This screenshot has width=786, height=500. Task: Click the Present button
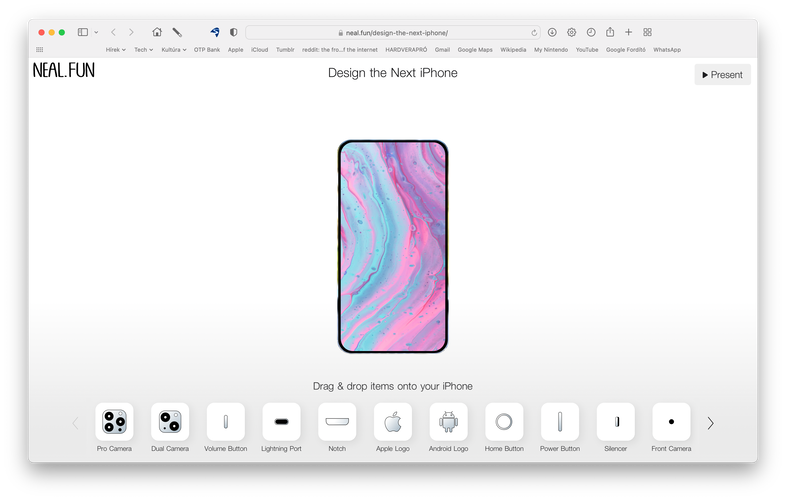pos(722,75)
